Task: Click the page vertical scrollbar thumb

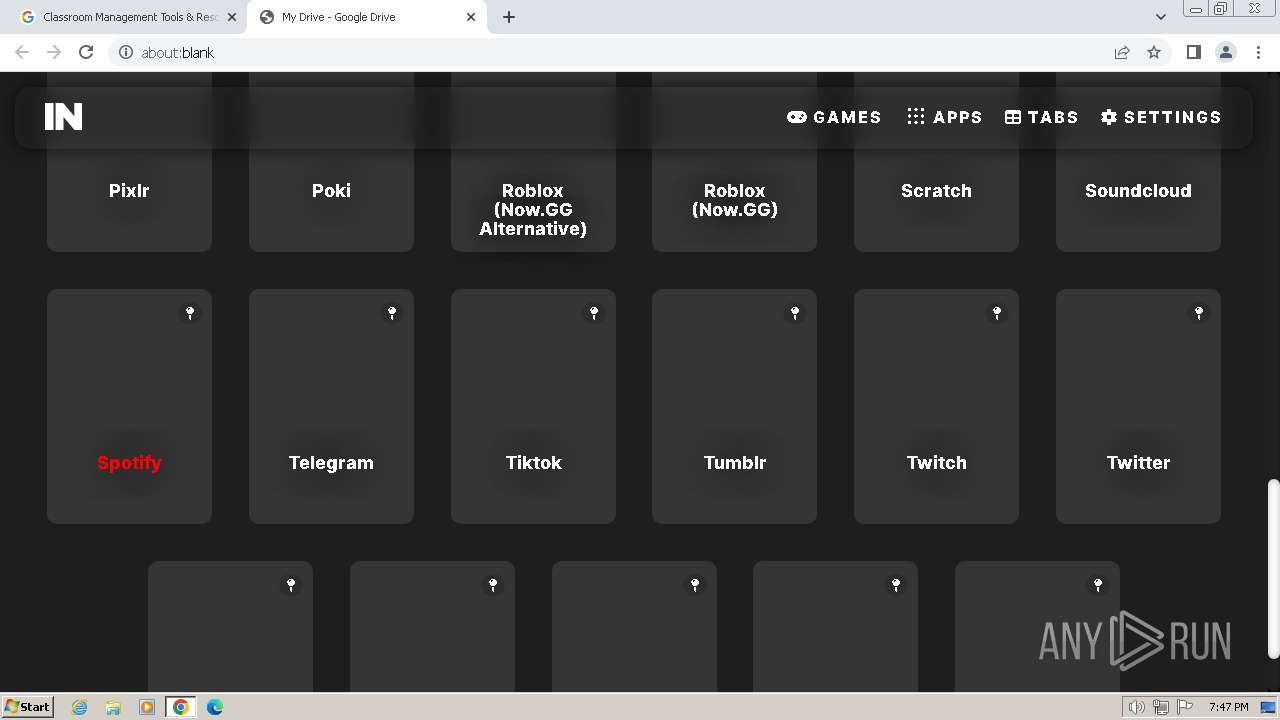Action: tap(1273, 568)
